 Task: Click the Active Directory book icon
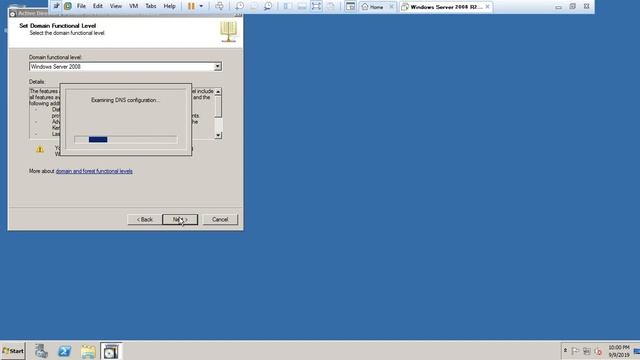(x=229, y=32)
